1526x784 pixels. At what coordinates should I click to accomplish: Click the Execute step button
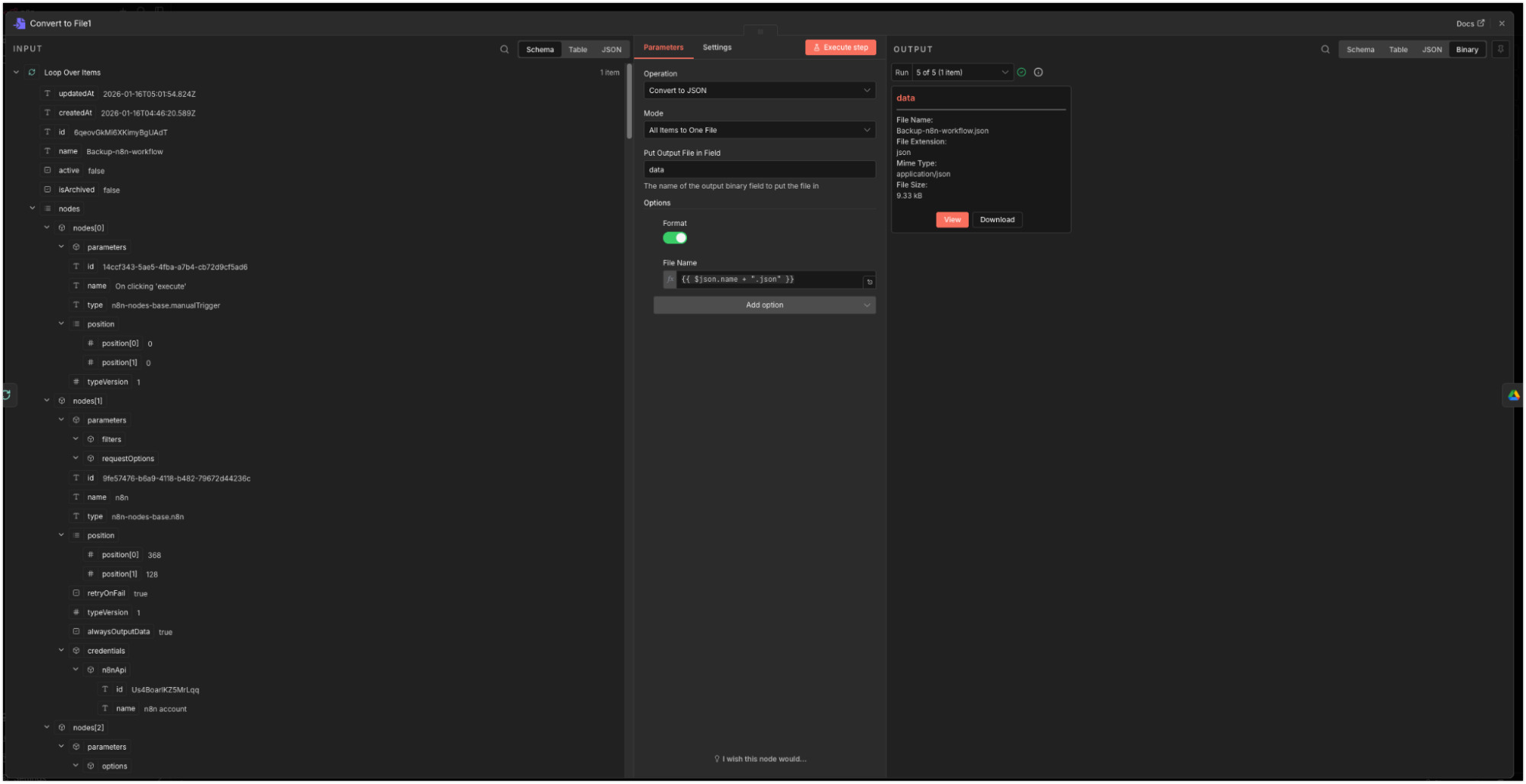coord(840,47)
